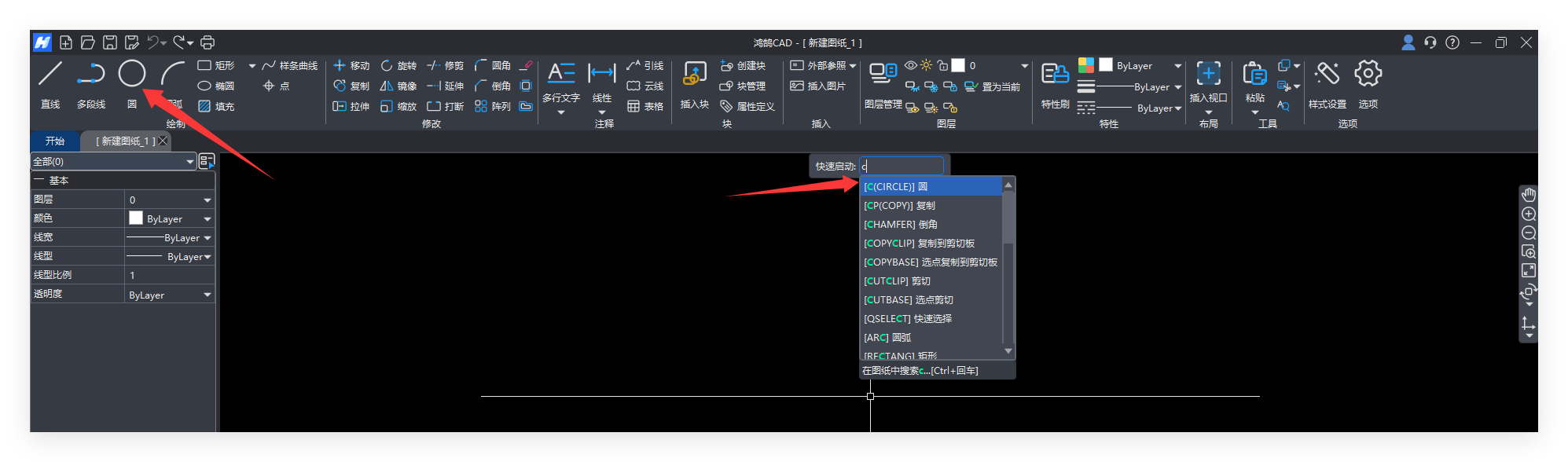Expand the 外部参照 dropdown arrow

(853, 66)
